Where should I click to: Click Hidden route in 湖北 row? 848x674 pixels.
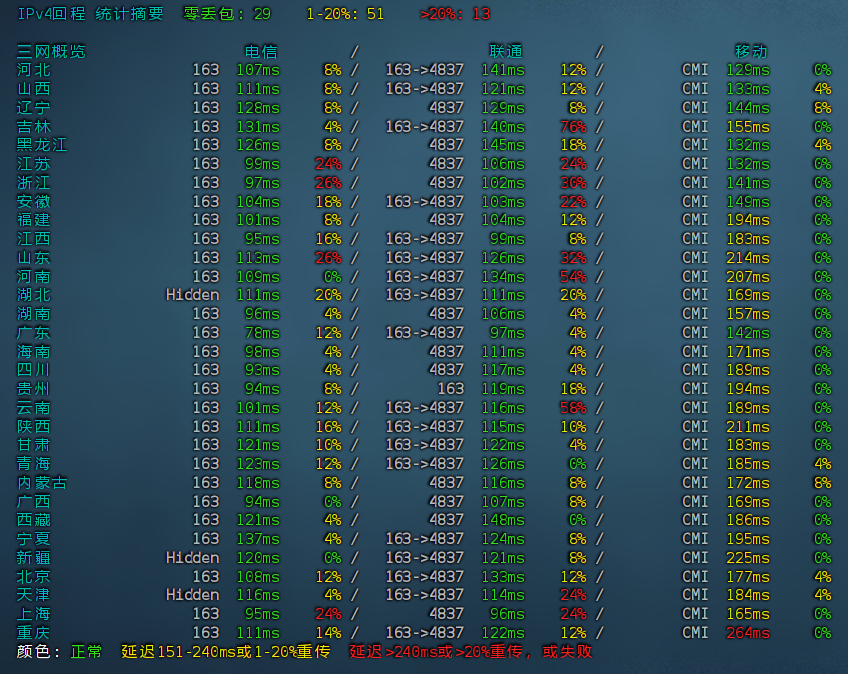point(193,295)
